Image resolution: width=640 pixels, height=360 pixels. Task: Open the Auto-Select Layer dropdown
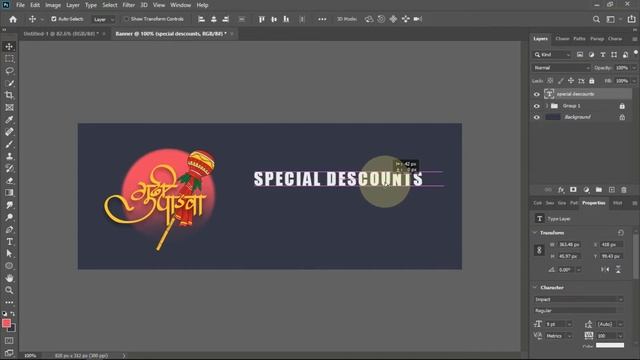(103, 19)
